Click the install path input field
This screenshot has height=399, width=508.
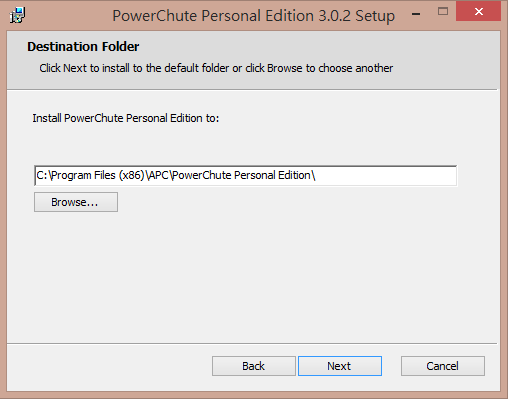coord(245,175)
